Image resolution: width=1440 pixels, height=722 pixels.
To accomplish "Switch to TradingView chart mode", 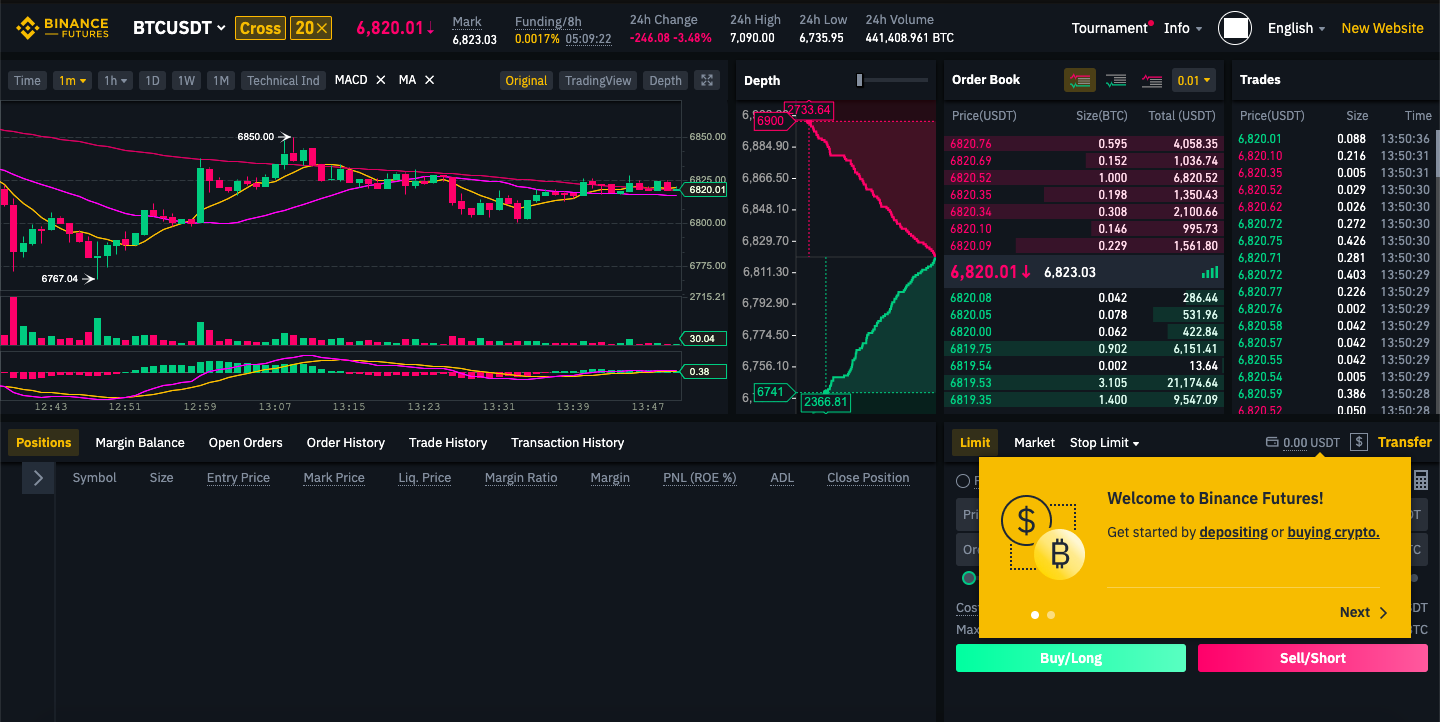I will click(598, 80).
